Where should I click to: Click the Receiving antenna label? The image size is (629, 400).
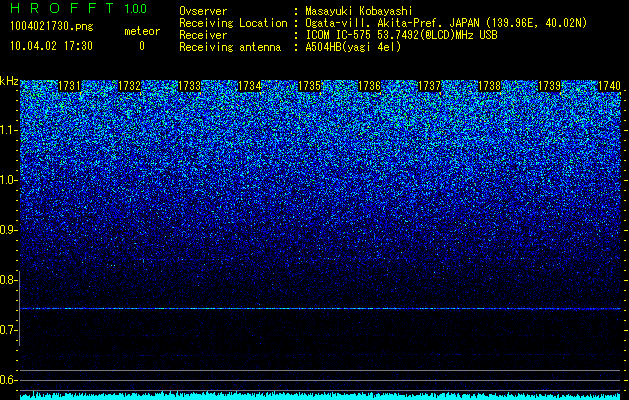(x=230, y=47)
